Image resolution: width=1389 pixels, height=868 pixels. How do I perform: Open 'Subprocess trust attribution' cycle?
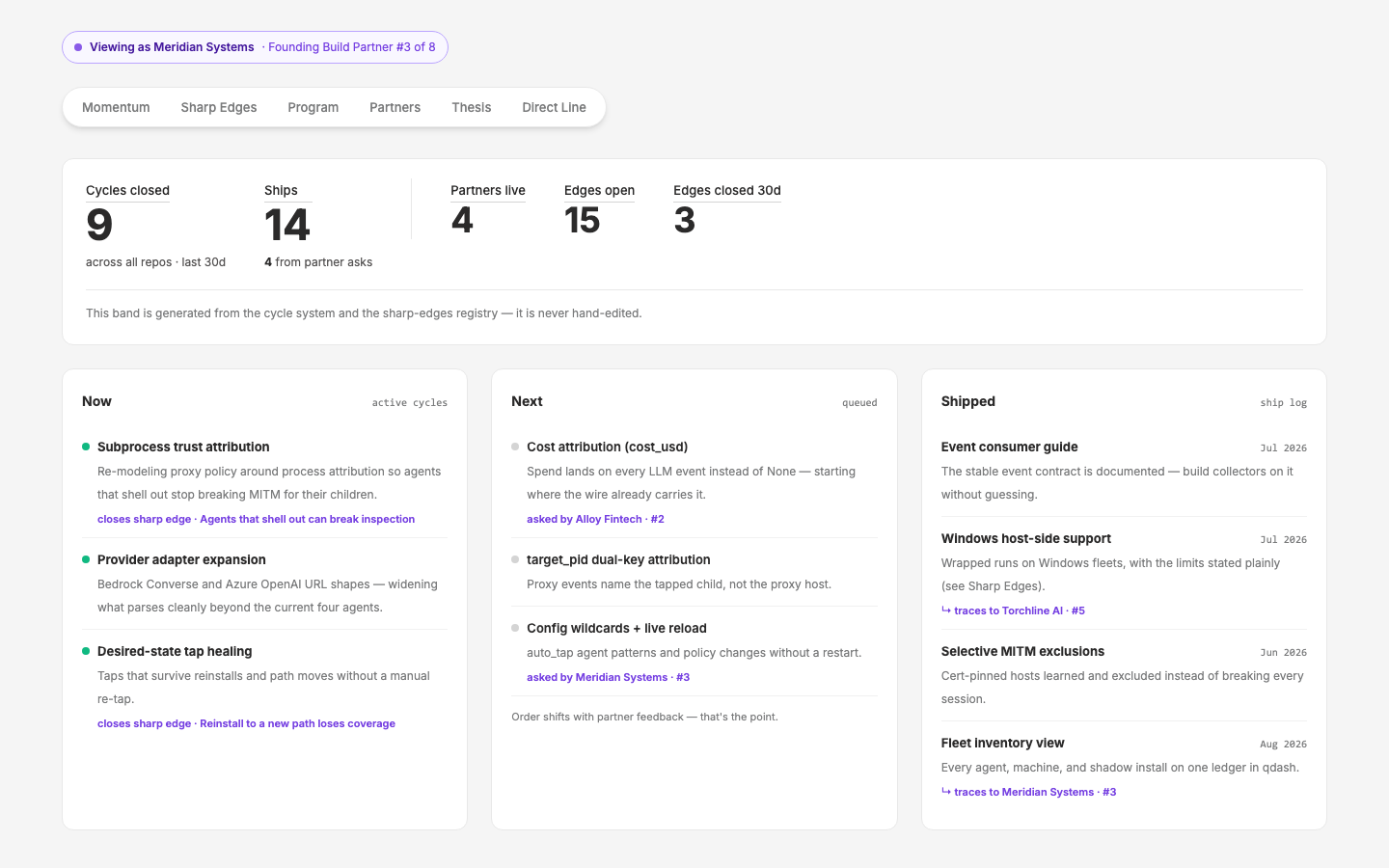point(183,447)
